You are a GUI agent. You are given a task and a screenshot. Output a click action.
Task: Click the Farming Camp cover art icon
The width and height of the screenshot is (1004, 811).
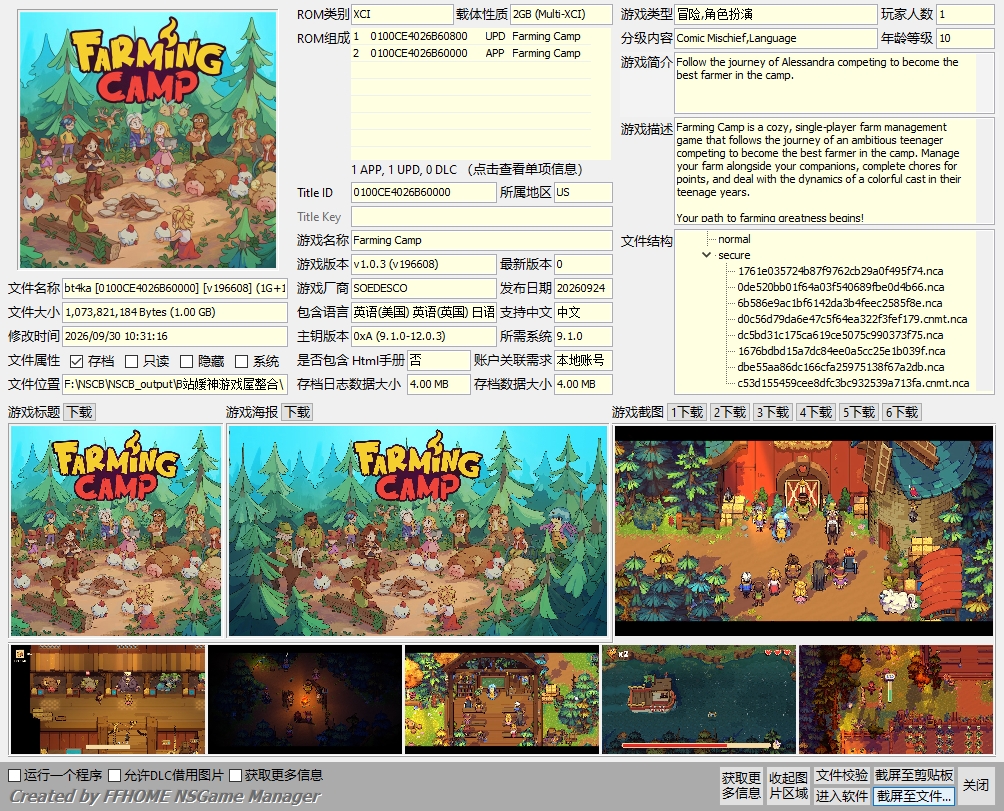148,140
